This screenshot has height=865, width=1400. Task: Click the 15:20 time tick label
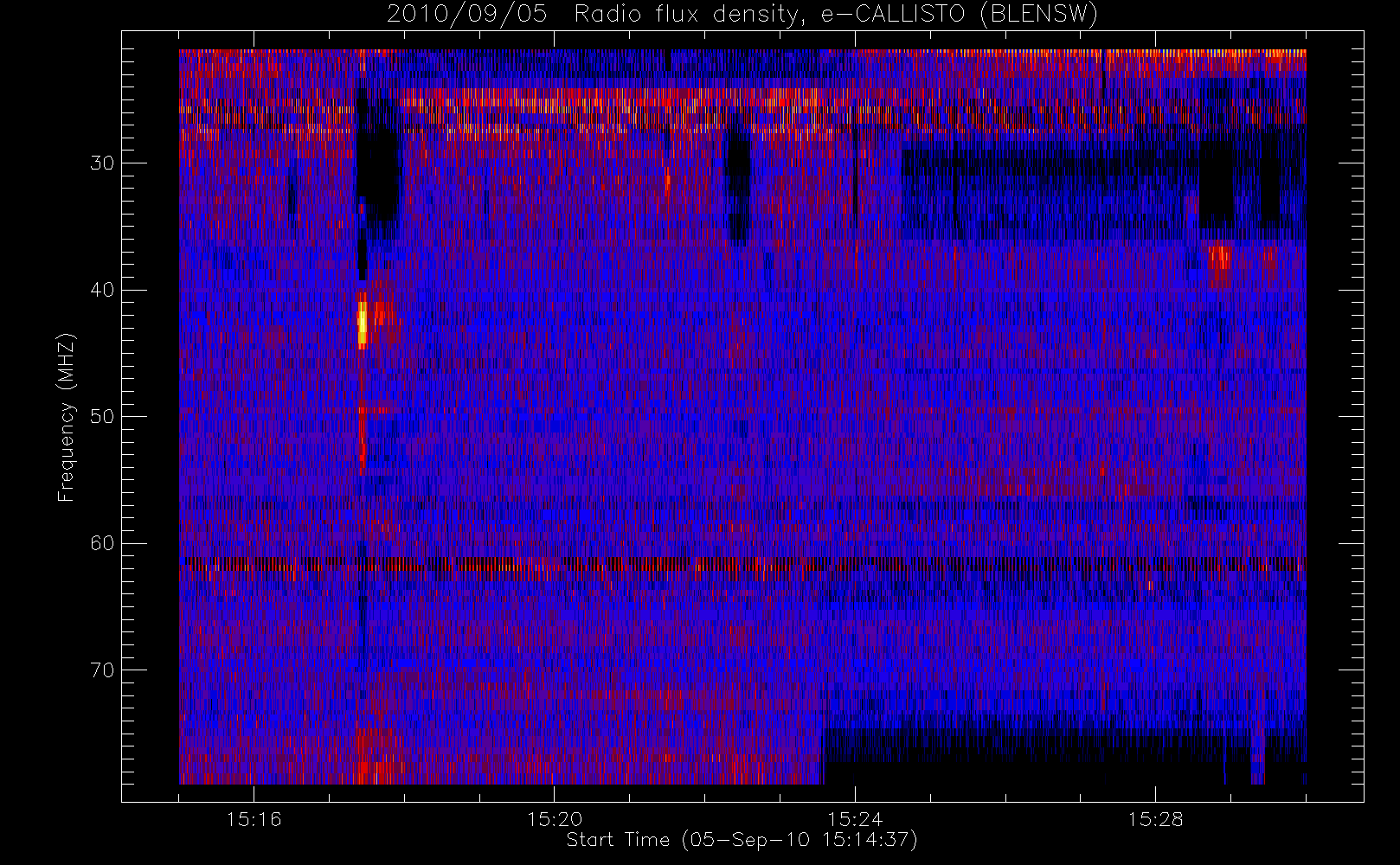(x=554, y=819)
